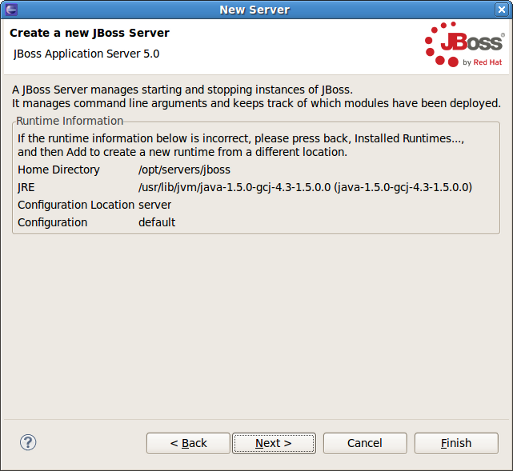Screen dimensions: 513x471
Task: Click 'and then Add to create' text line
Action: pos(182,152)
